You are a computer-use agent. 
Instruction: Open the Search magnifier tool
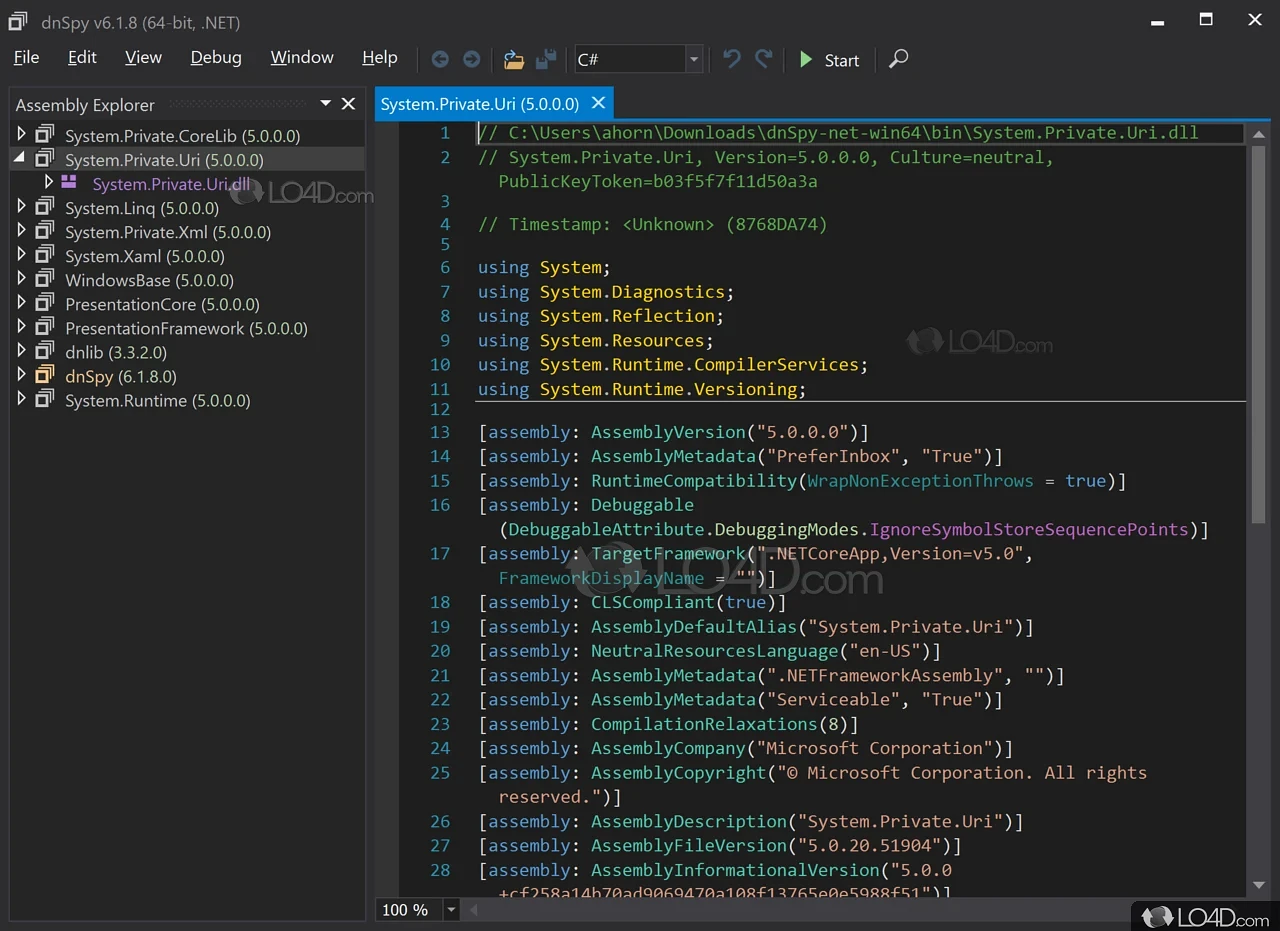899,59
